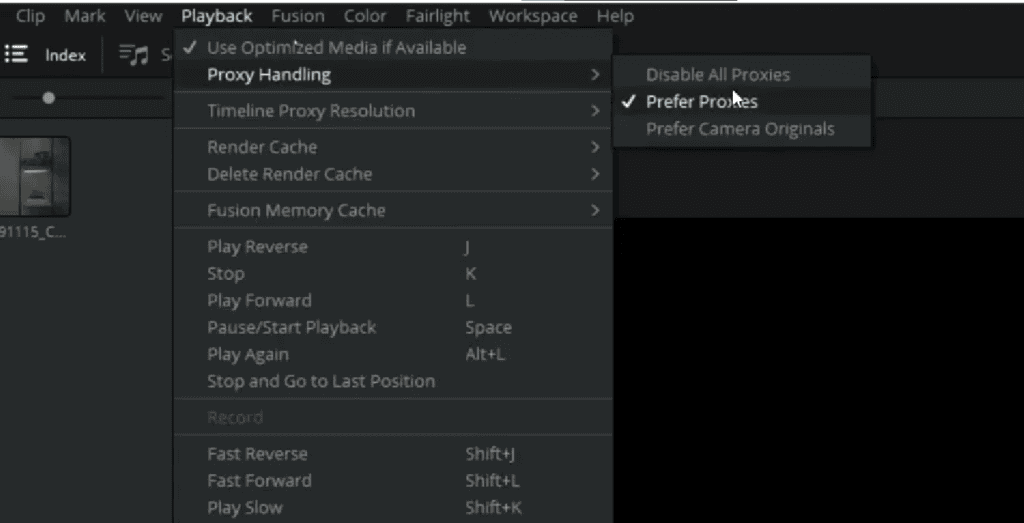Screen dimensions: 1024x523
Task: Open the Fairlight menu
Action: tap(437, 16)
